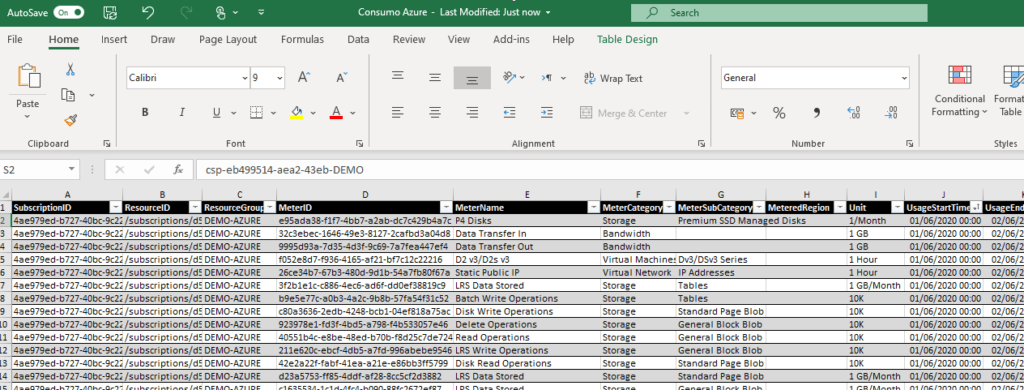Image resolution: width=1024 pixels, height=390 pixels.
Task: Open the Review tab
Action: point(409,39)
